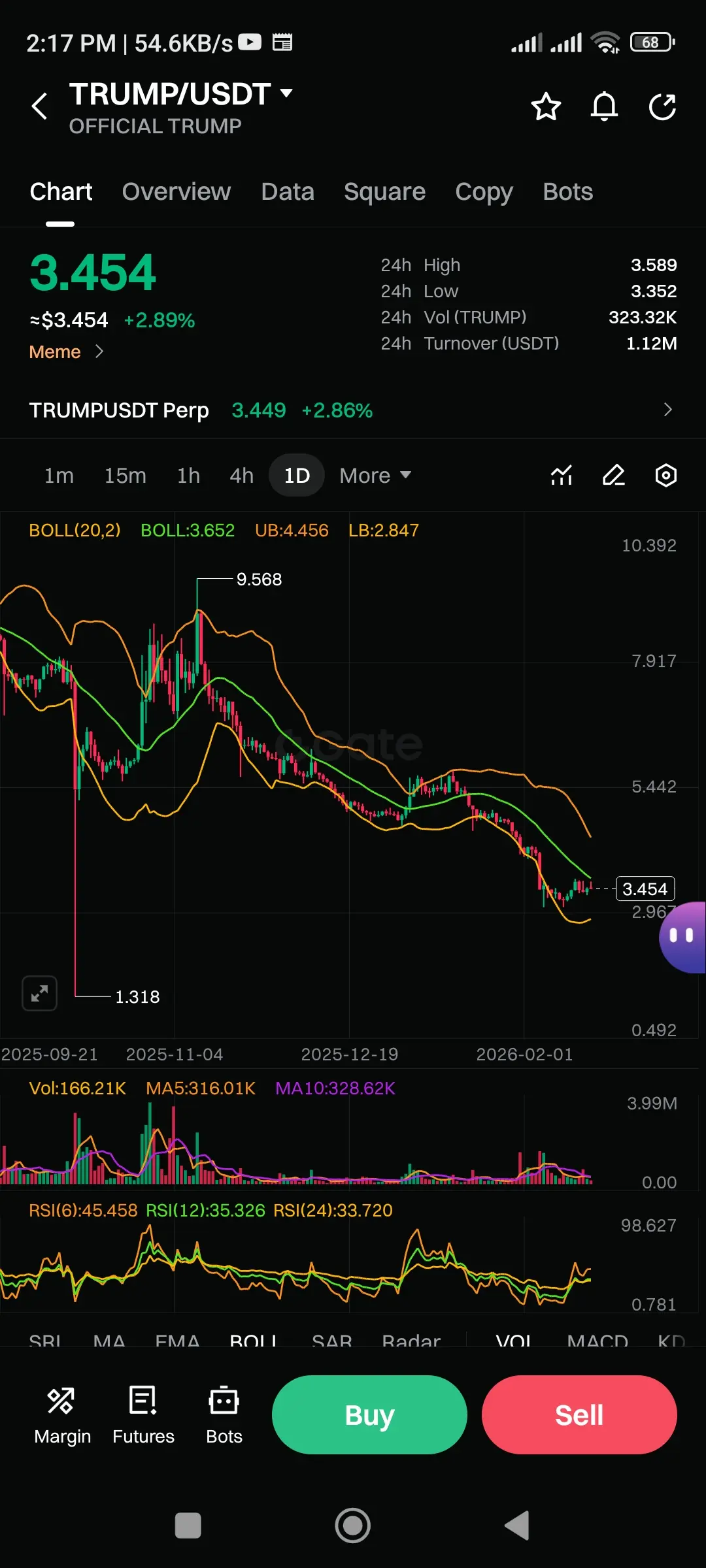Tap the 24h High value 3.589
This screenshot has width=706, height=1568.
(x=654, y=265)
